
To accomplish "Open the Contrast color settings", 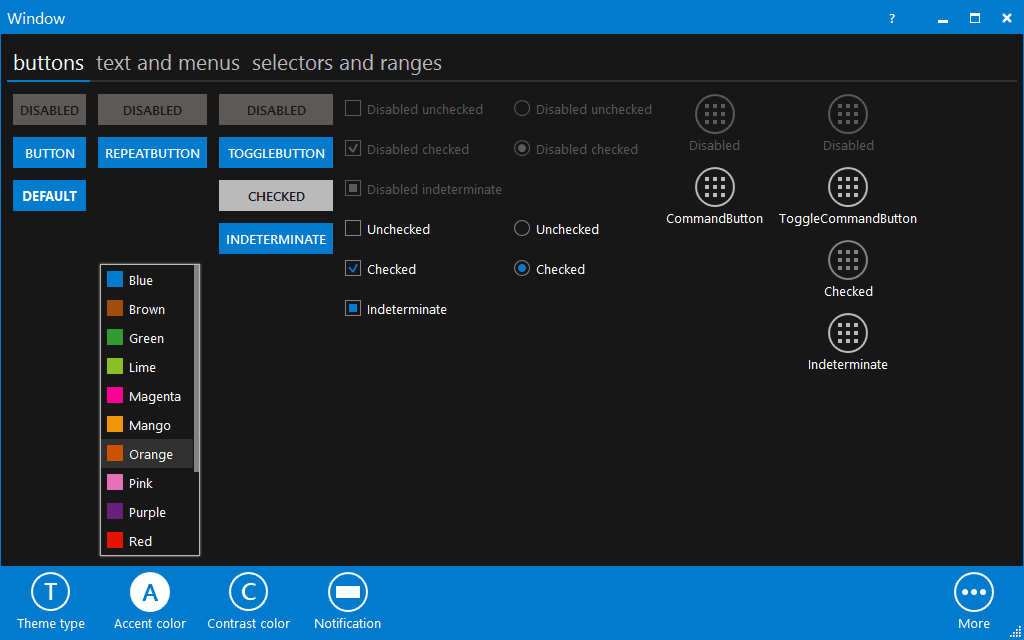I will pos(248,591).
